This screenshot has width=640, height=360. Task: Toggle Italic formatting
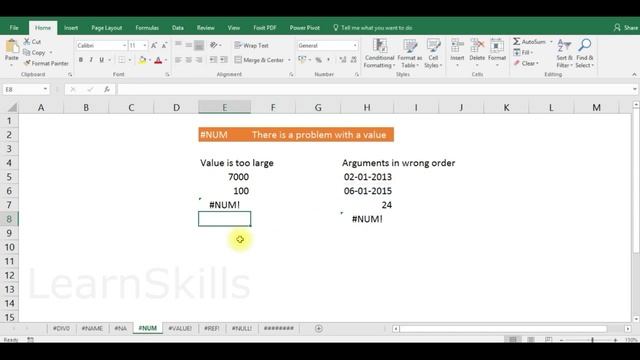point(91,60)
